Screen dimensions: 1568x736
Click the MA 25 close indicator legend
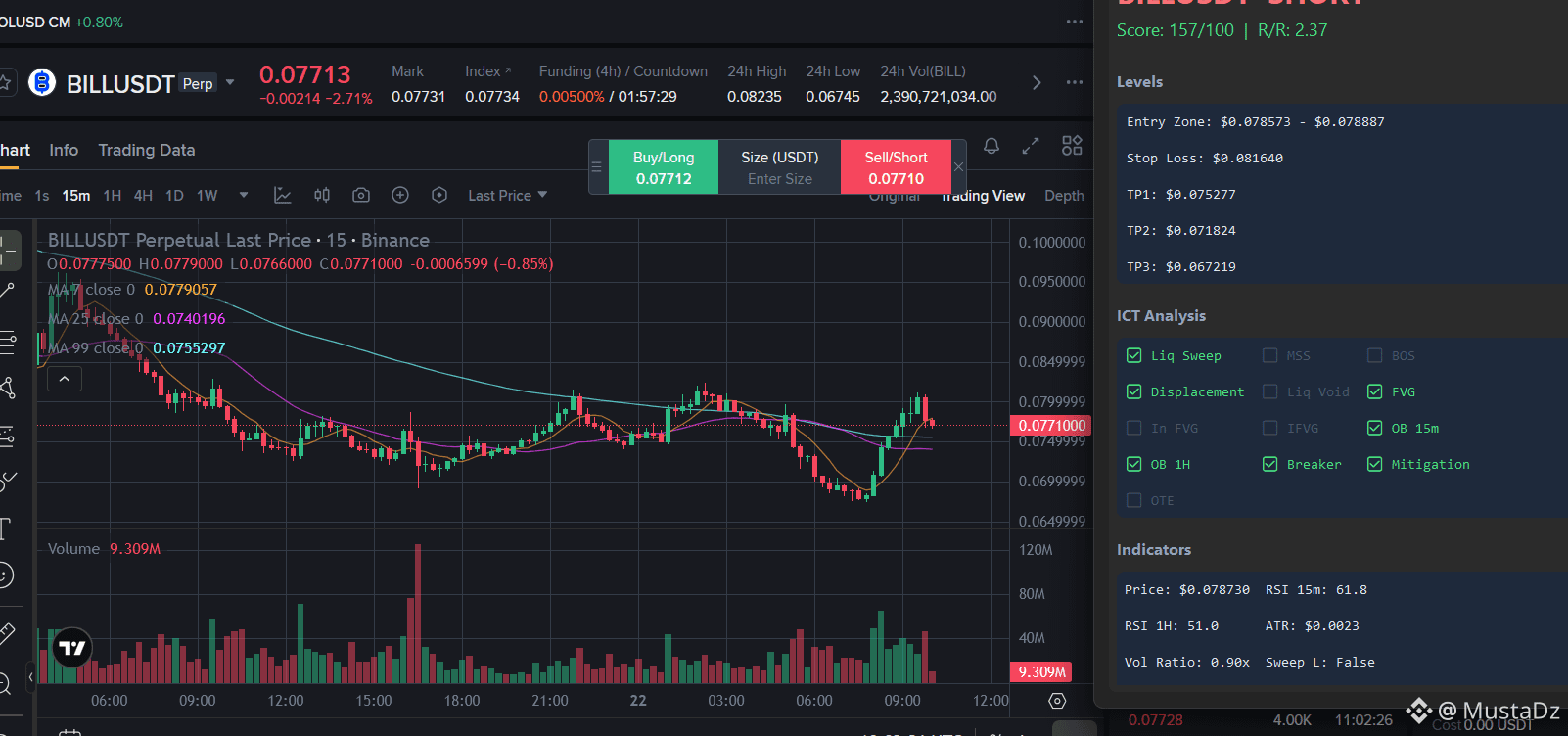pos(136,319)
